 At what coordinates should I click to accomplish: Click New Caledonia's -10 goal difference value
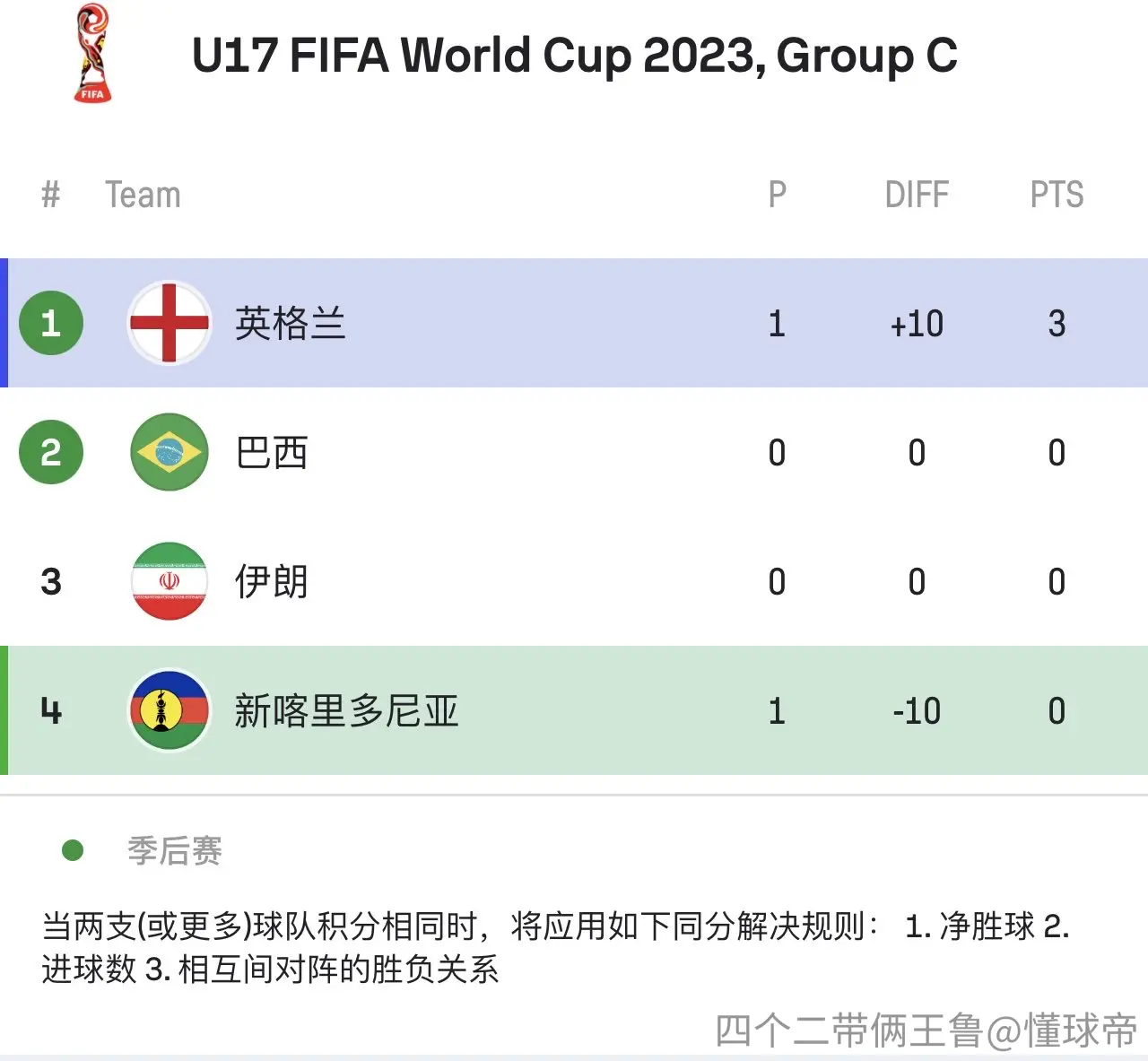pyautogui.click(x=917, y=711)
